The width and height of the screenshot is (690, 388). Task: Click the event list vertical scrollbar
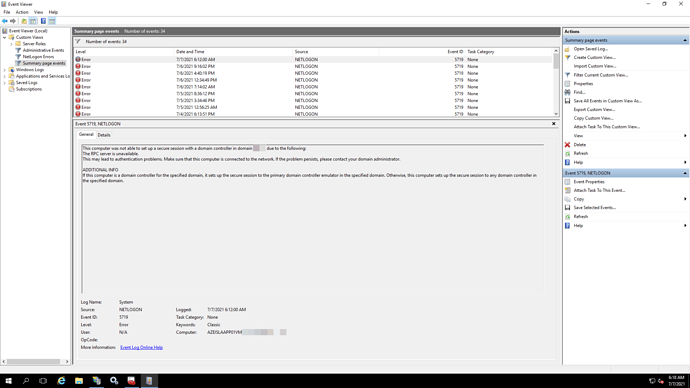[556, 82]
